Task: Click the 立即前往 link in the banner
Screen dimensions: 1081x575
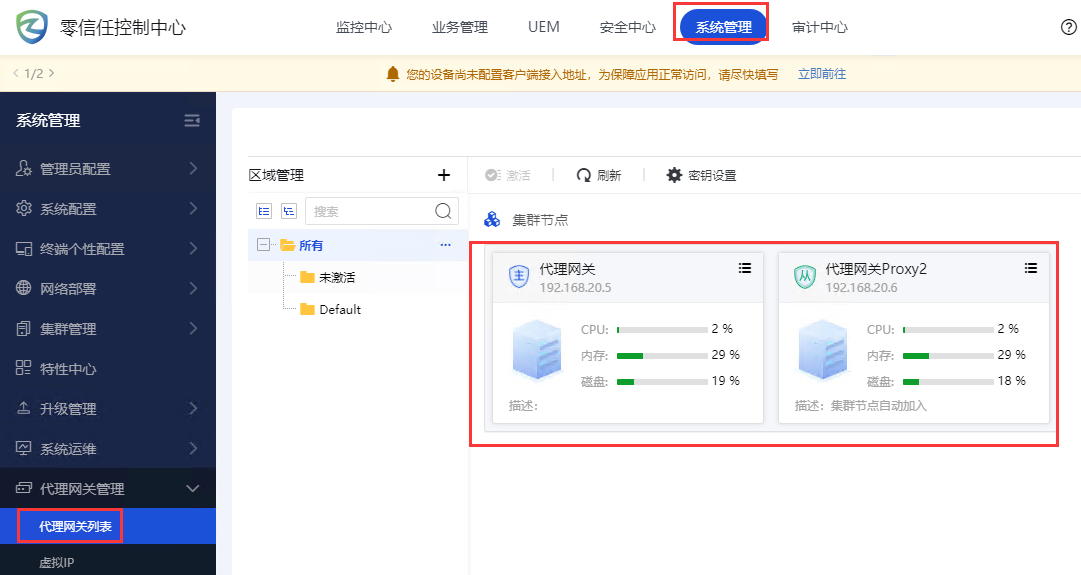Action: 822,74
